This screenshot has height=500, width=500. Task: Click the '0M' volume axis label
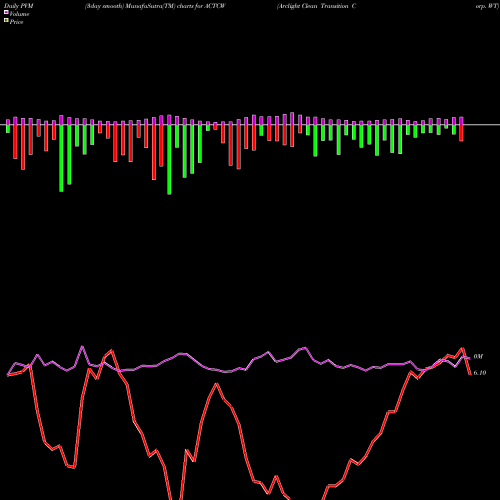tap(478, 357)
